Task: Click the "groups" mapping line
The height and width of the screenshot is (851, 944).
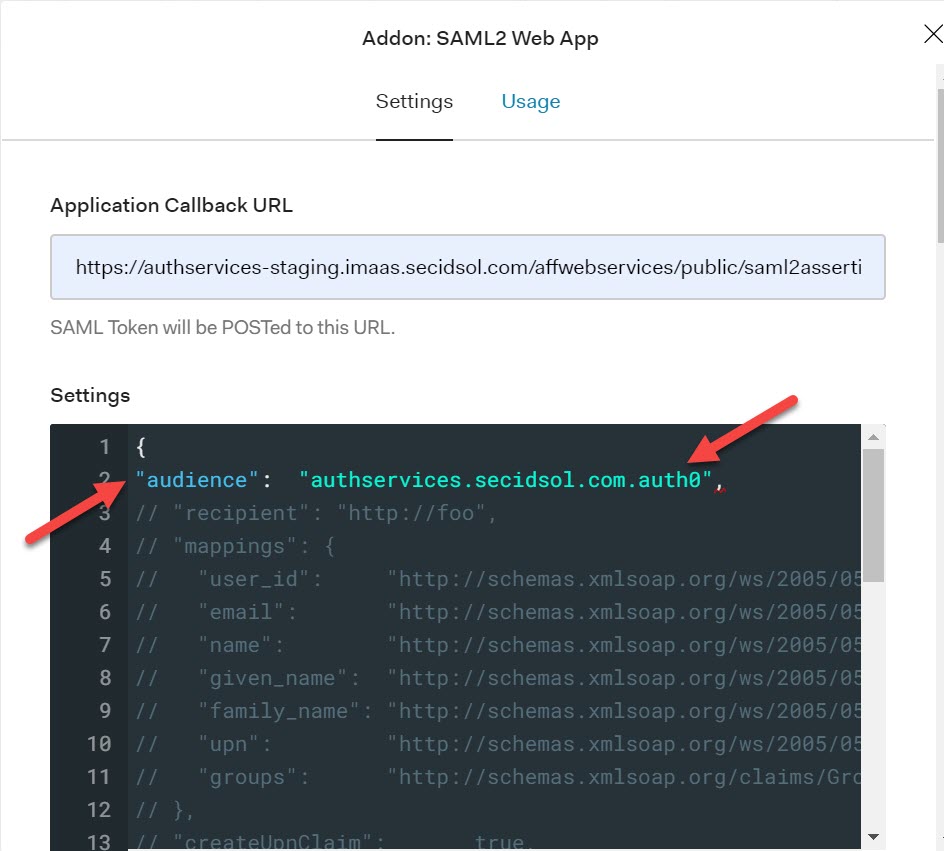Action: pos(498,777)
